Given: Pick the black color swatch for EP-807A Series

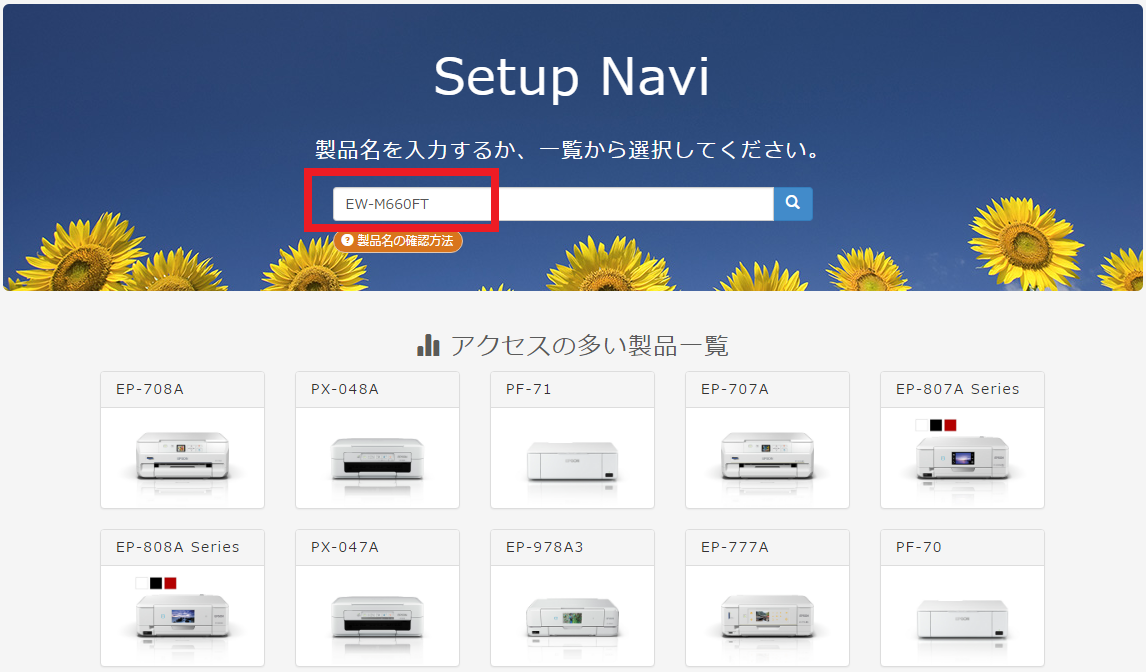Looking at the screenshot, I should click(x=936, y=425).
